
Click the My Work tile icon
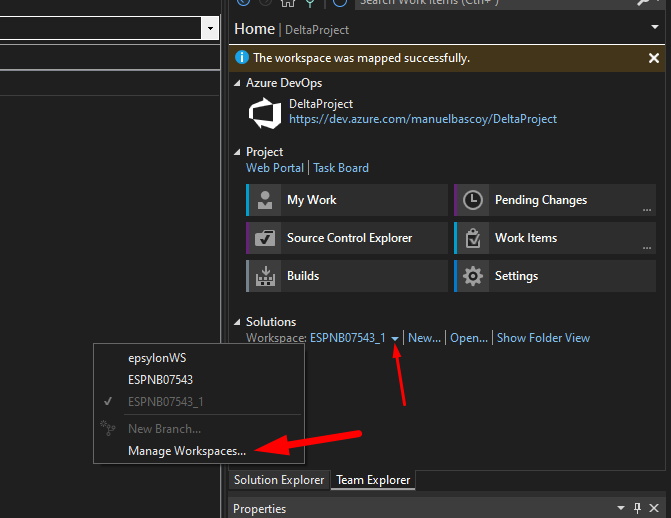(266, 200)
